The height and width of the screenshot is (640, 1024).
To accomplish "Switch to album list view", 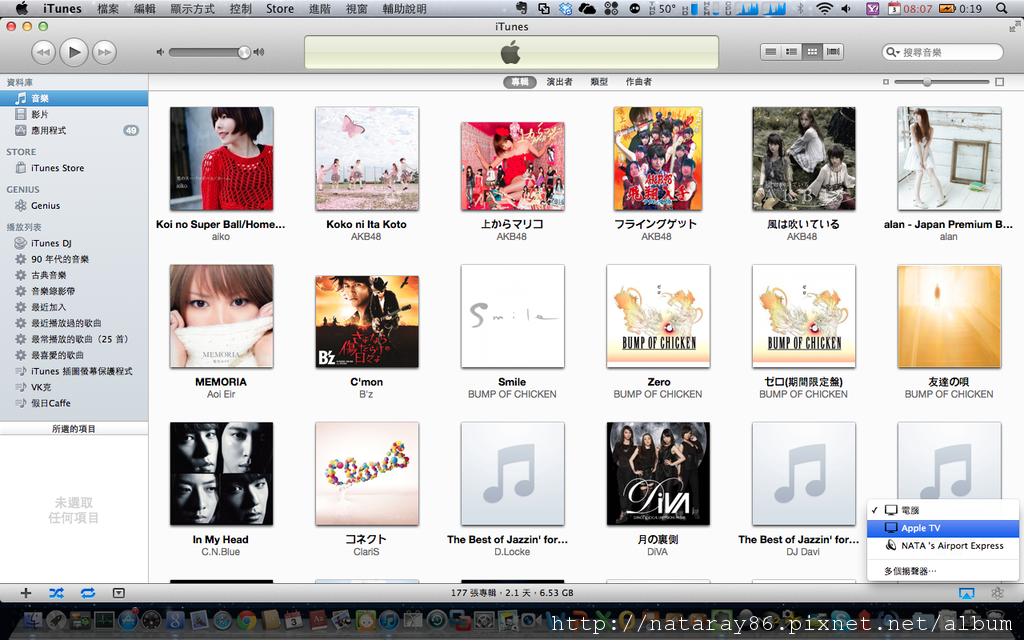I will click(x=792, y=52).
